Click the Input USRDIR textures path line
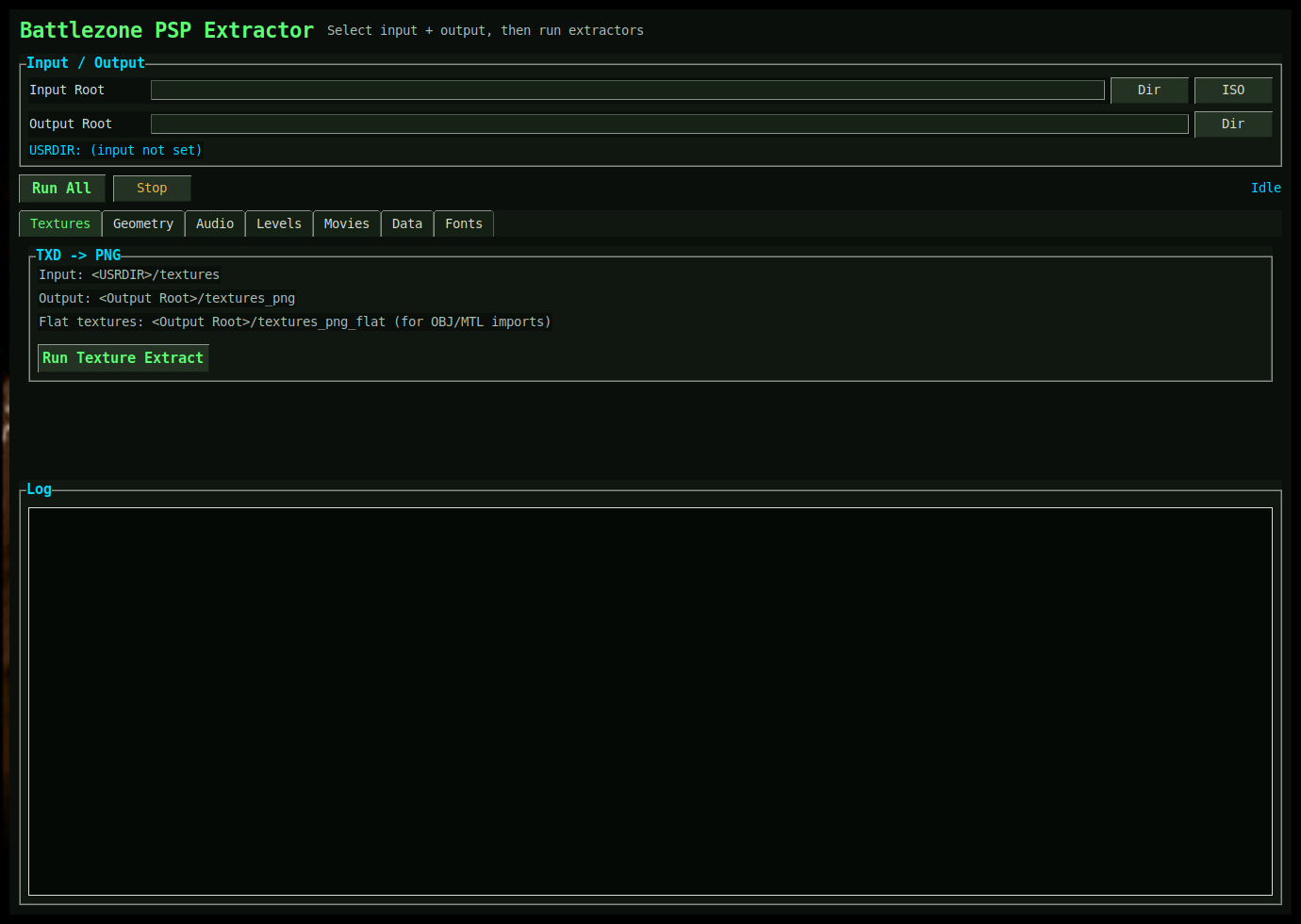 [x=129, y=274]
